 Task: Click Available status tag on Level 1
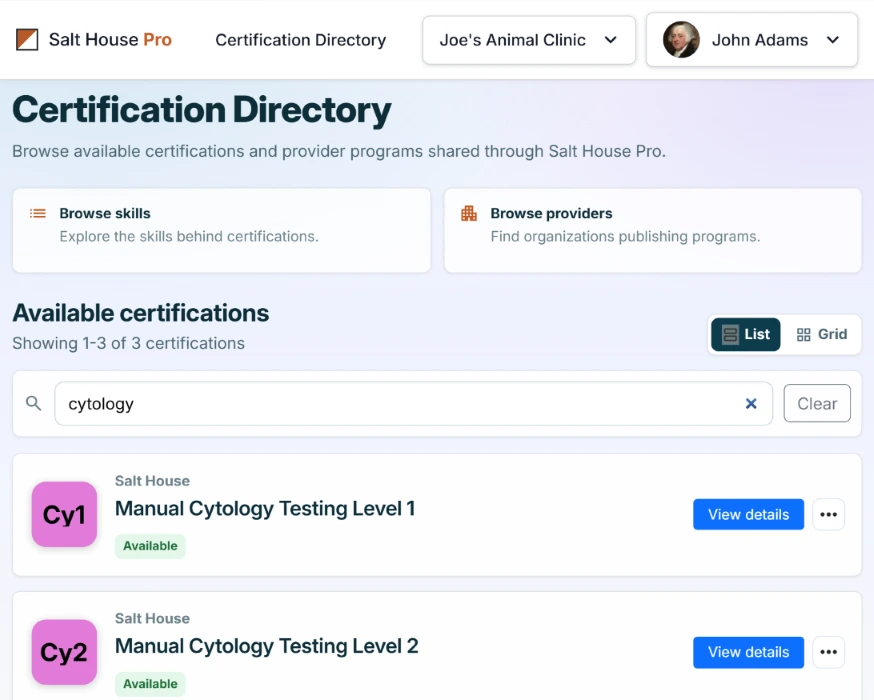[150, 546]
